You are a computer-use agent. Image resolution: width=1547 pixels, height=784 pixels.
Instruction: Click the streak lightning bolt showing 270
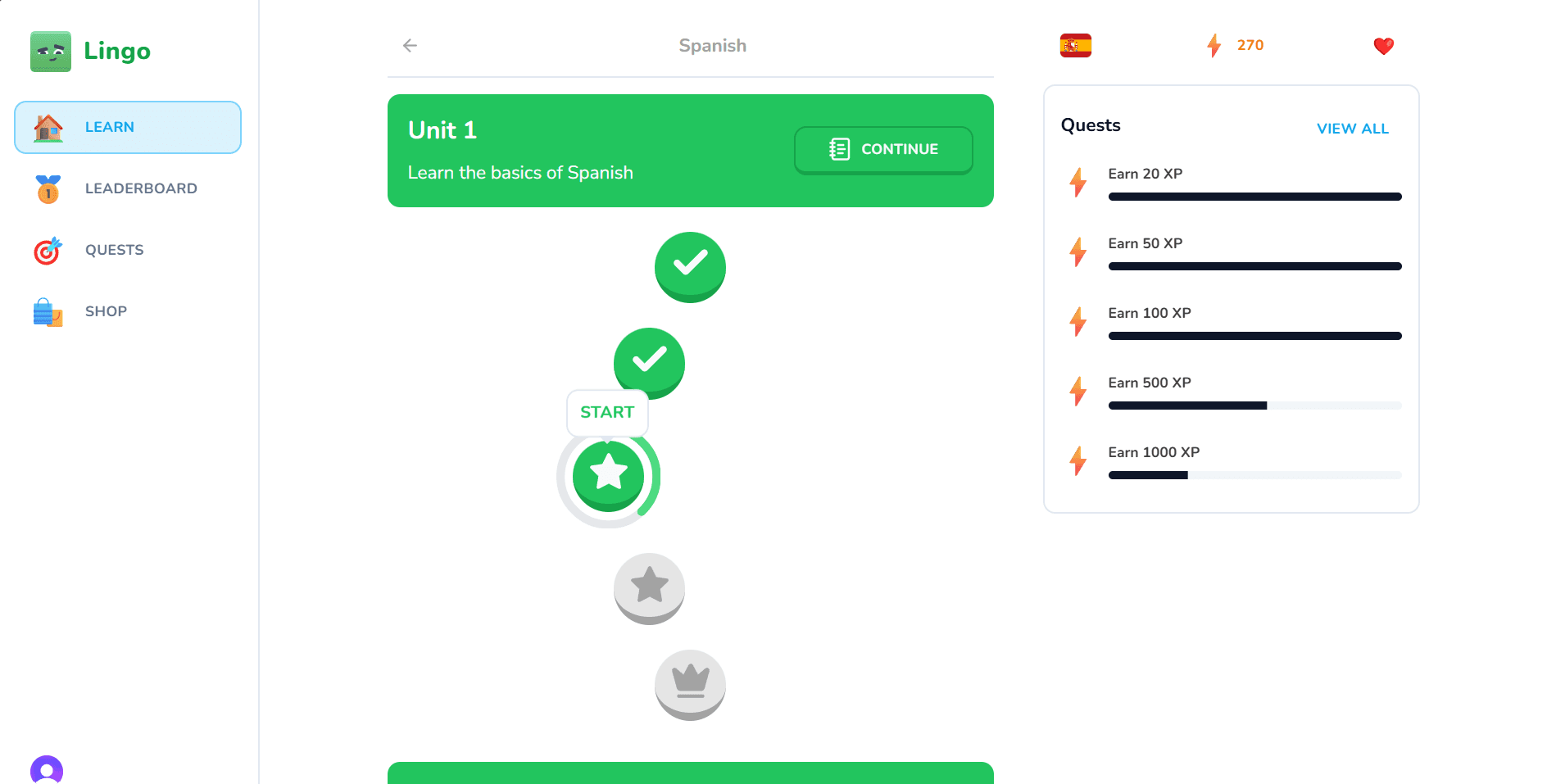pos(1214,45)
